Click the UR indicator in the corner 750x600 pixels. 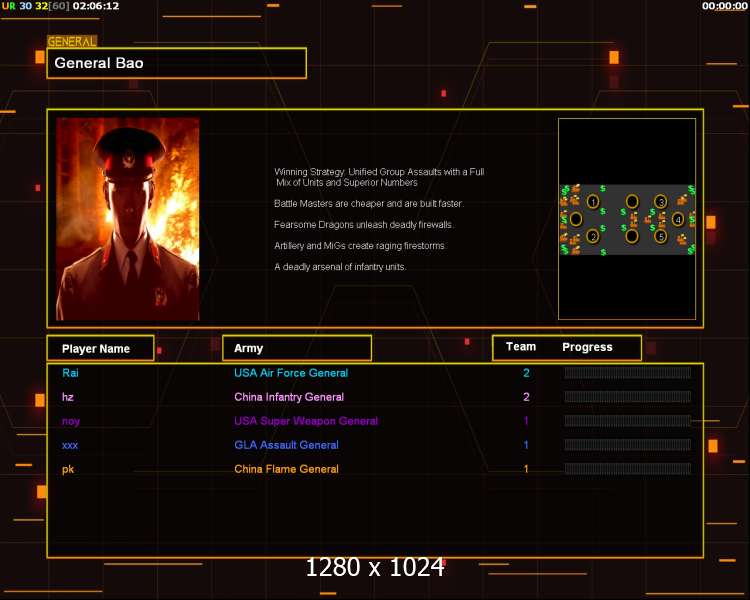click(x=9, y=6)
